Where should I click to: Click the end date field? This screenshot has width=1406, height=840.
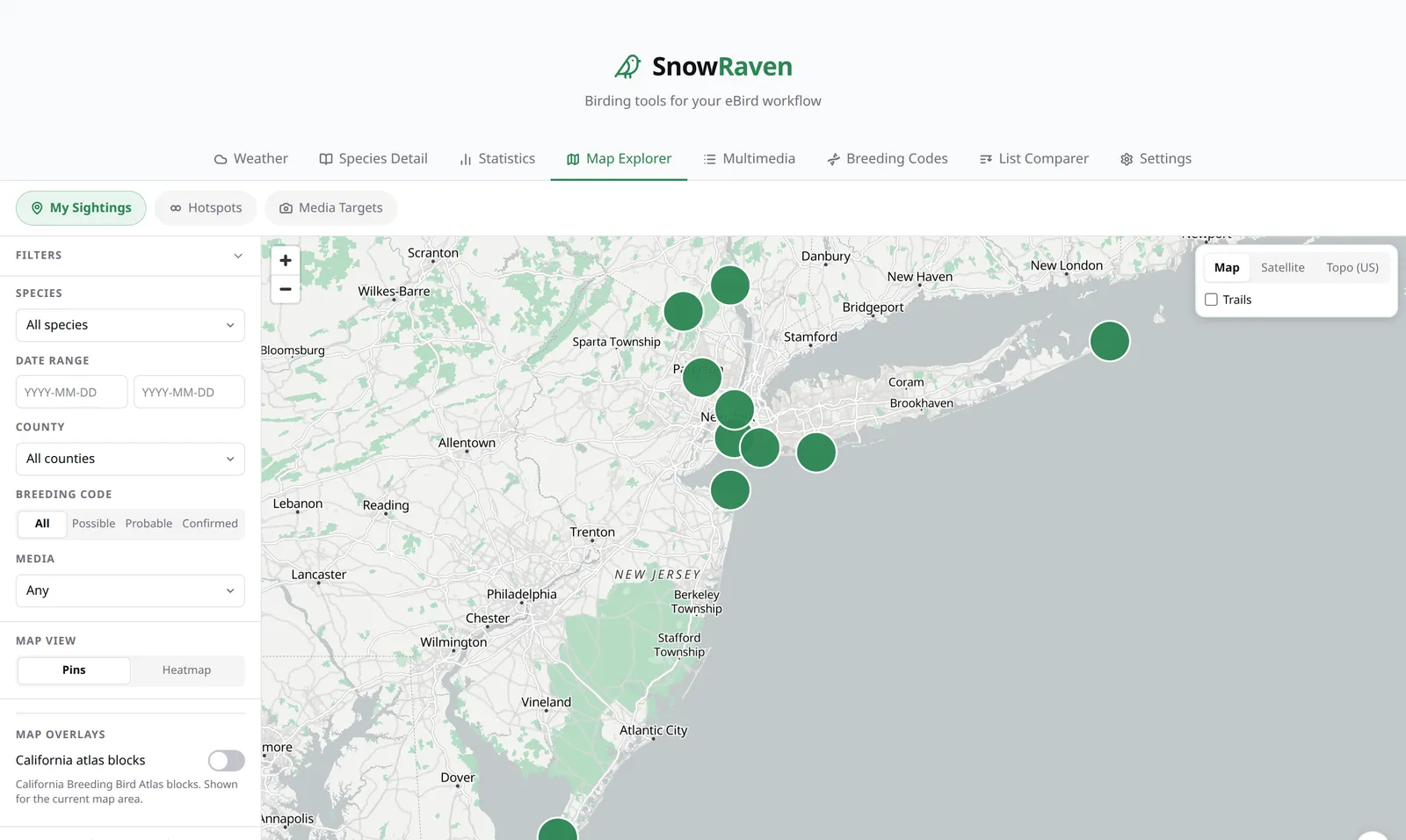(189, 392)
